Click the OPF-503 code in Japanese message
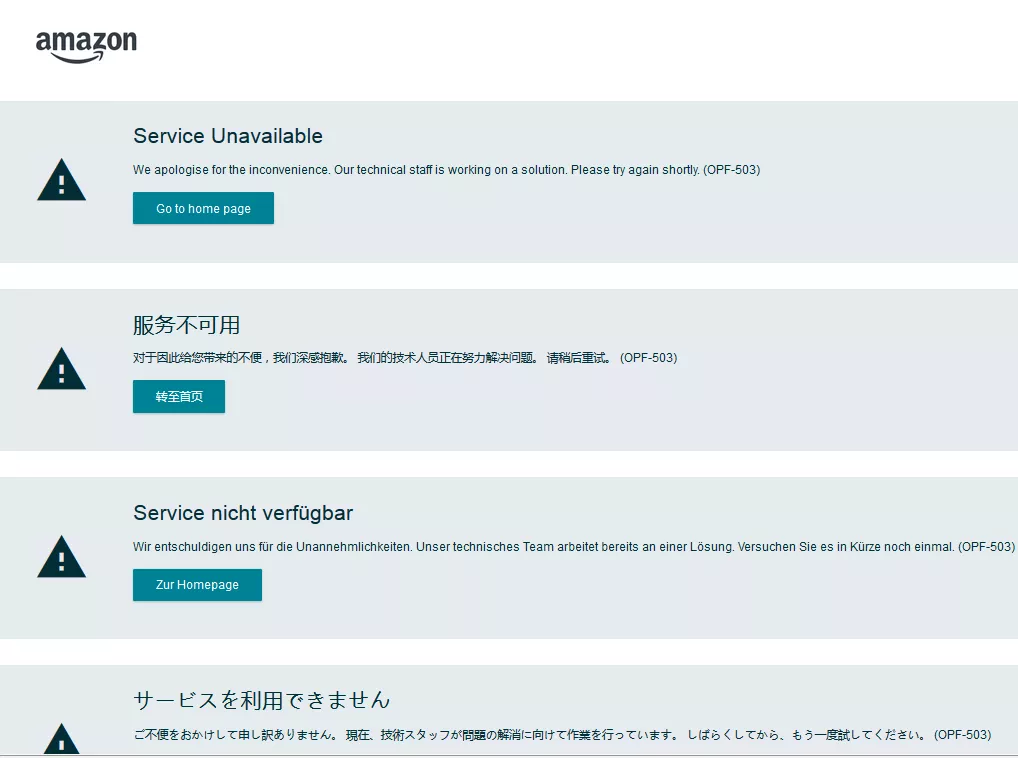 (963, 735)
